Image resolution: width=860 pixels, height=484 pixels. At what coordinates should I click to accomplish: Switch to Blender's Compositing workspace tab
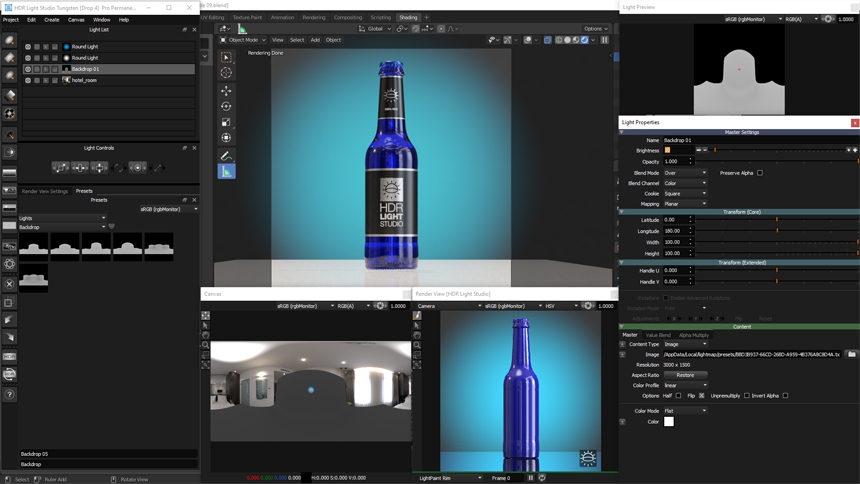pos(348,18)
